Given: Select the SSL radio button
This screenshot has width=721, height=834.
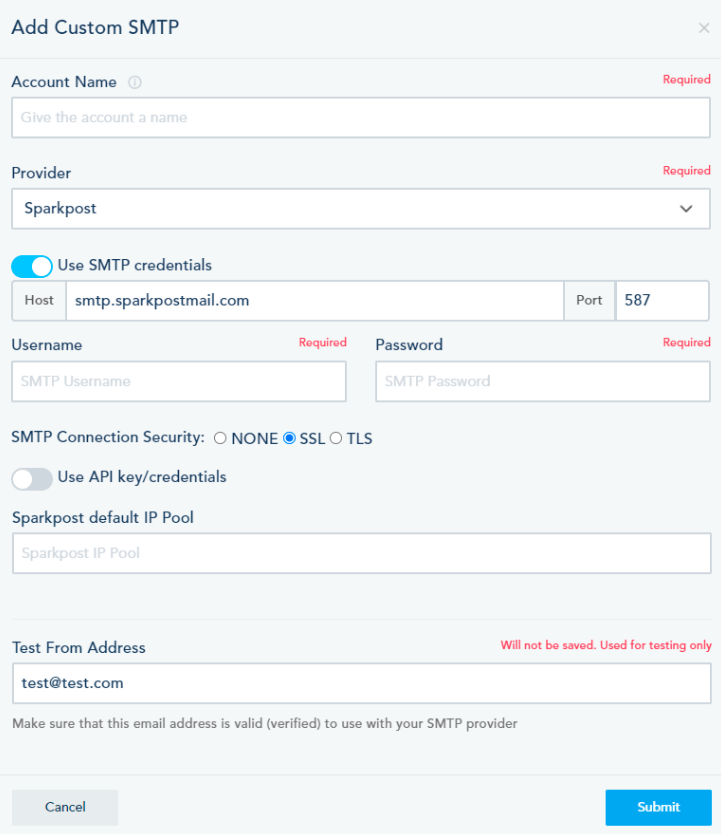Looking at the screenshot, I should (x=290, y=439).
